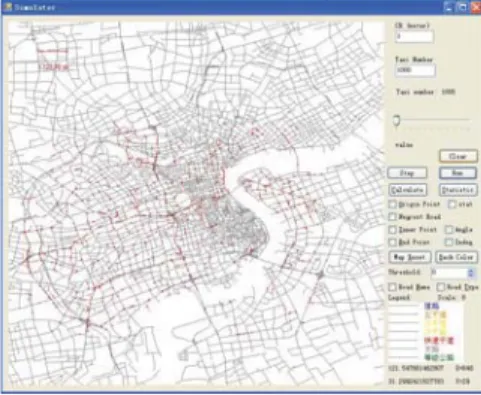Click the red scale label on the map
Screen dimensions: 481x395
tap(54, 67)
